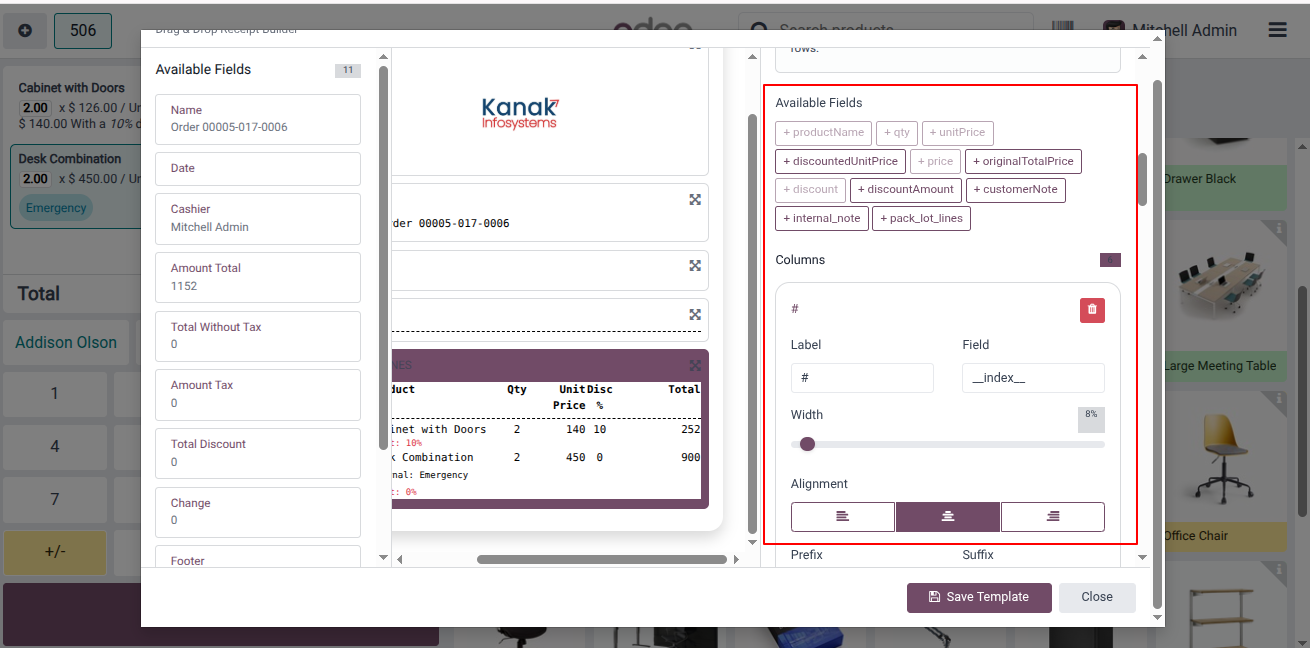Click the preview scroll right arrow

[x=737, y=559]
